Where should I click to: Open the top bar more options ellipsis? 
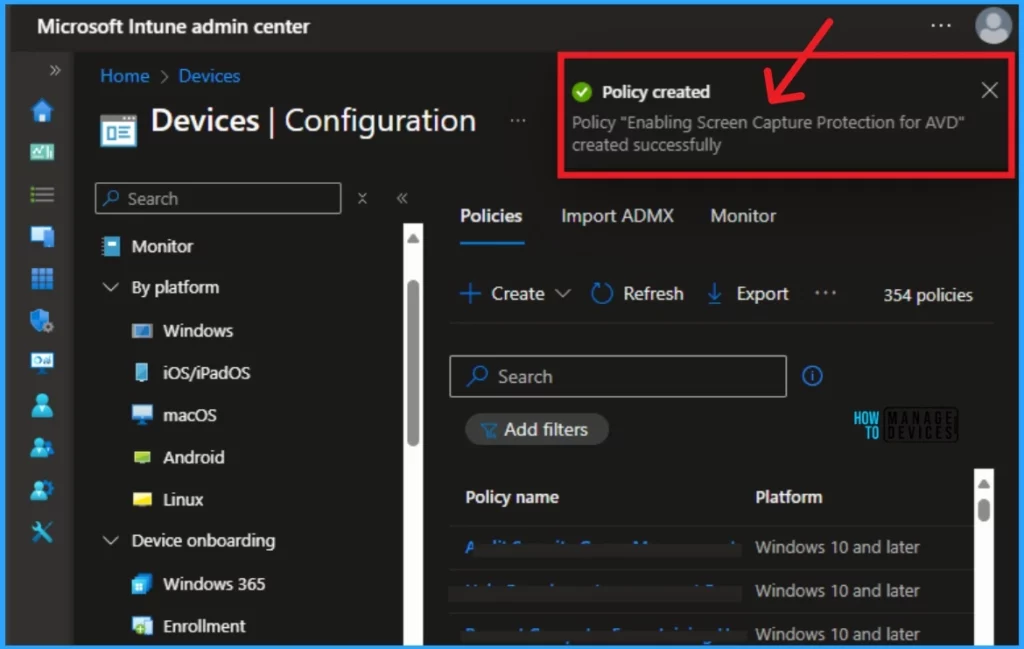[x=940, y=25]
